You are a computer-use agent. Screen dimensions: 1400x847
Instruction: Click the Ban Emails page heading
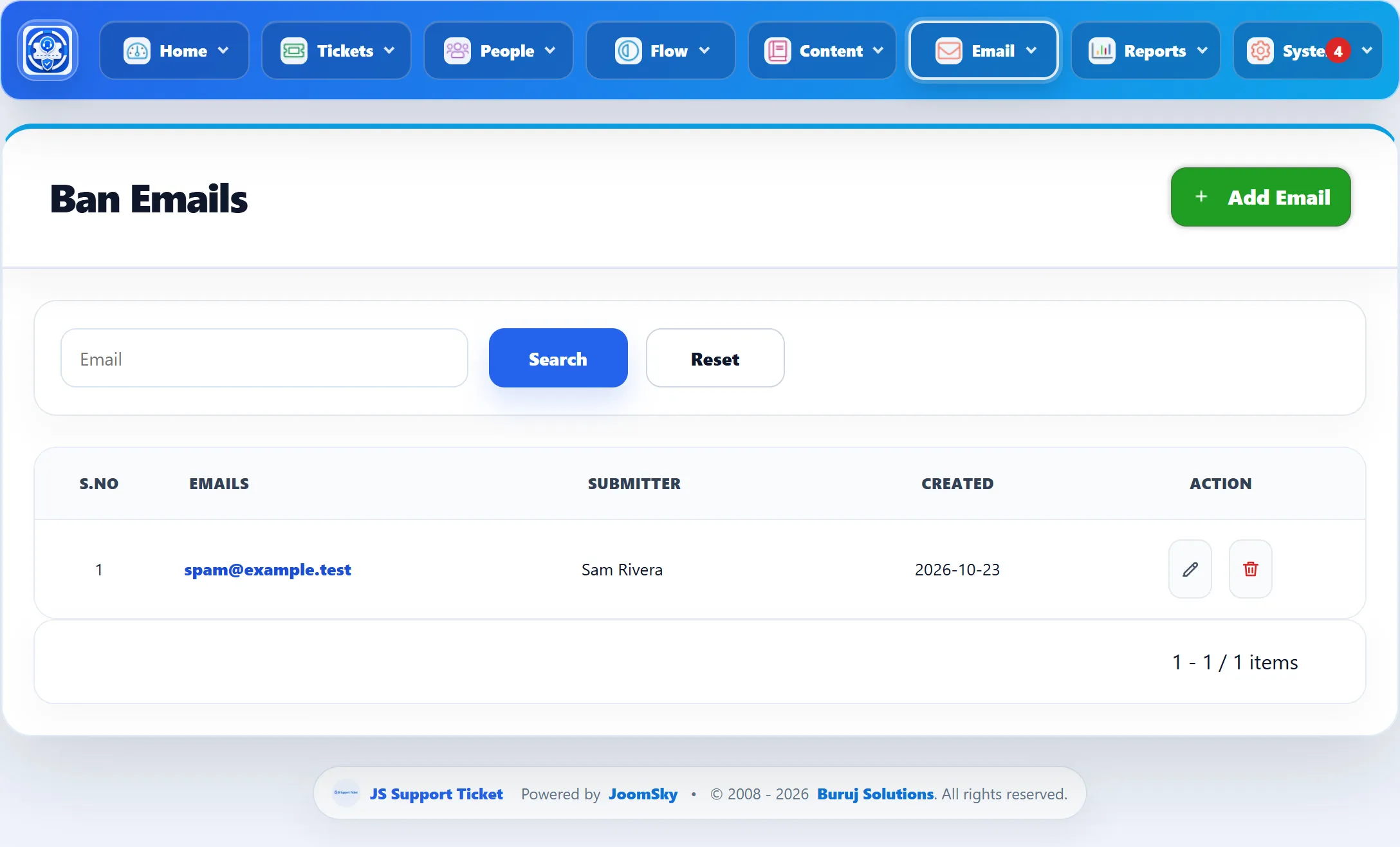coord(149,198)
